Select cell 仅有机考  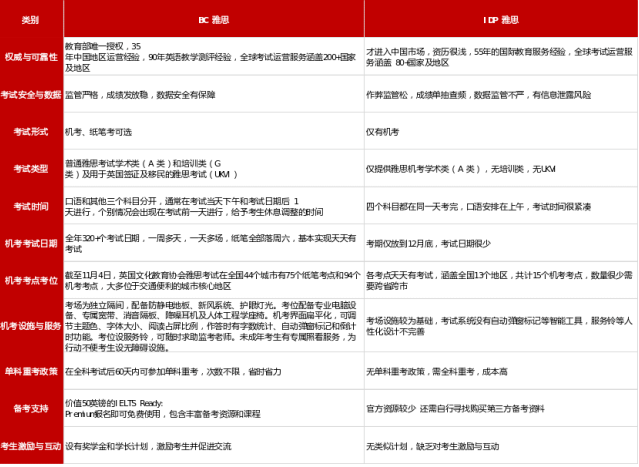(501, 131)
